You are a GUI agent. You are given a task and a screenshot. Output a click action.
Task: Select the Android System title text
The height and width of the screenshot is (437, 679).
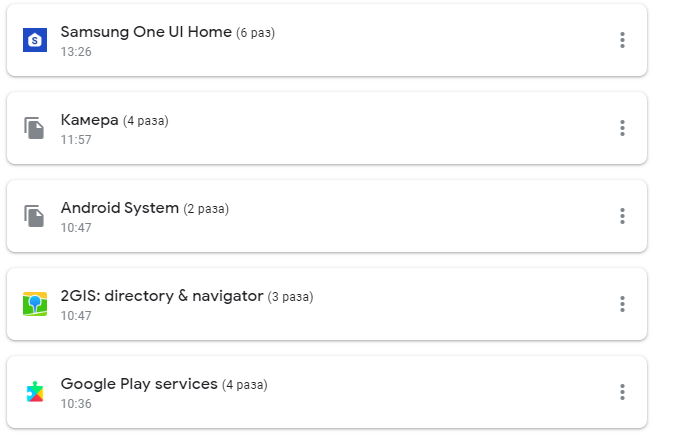point(120,208)
